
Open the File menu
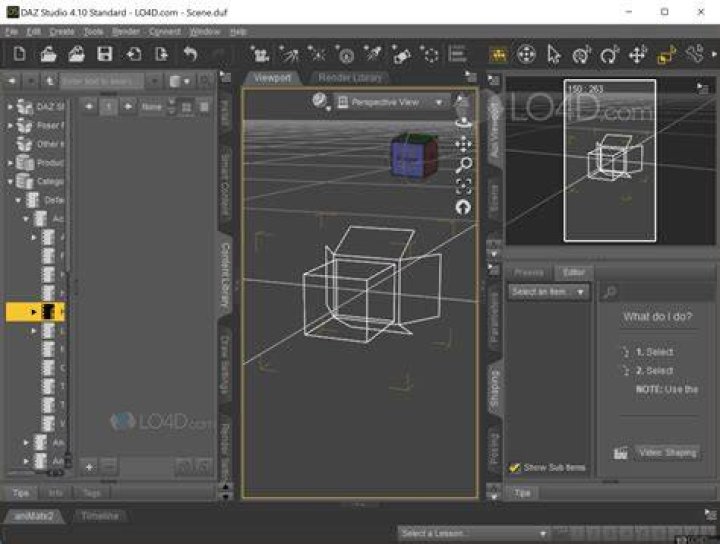pos(11,32)
